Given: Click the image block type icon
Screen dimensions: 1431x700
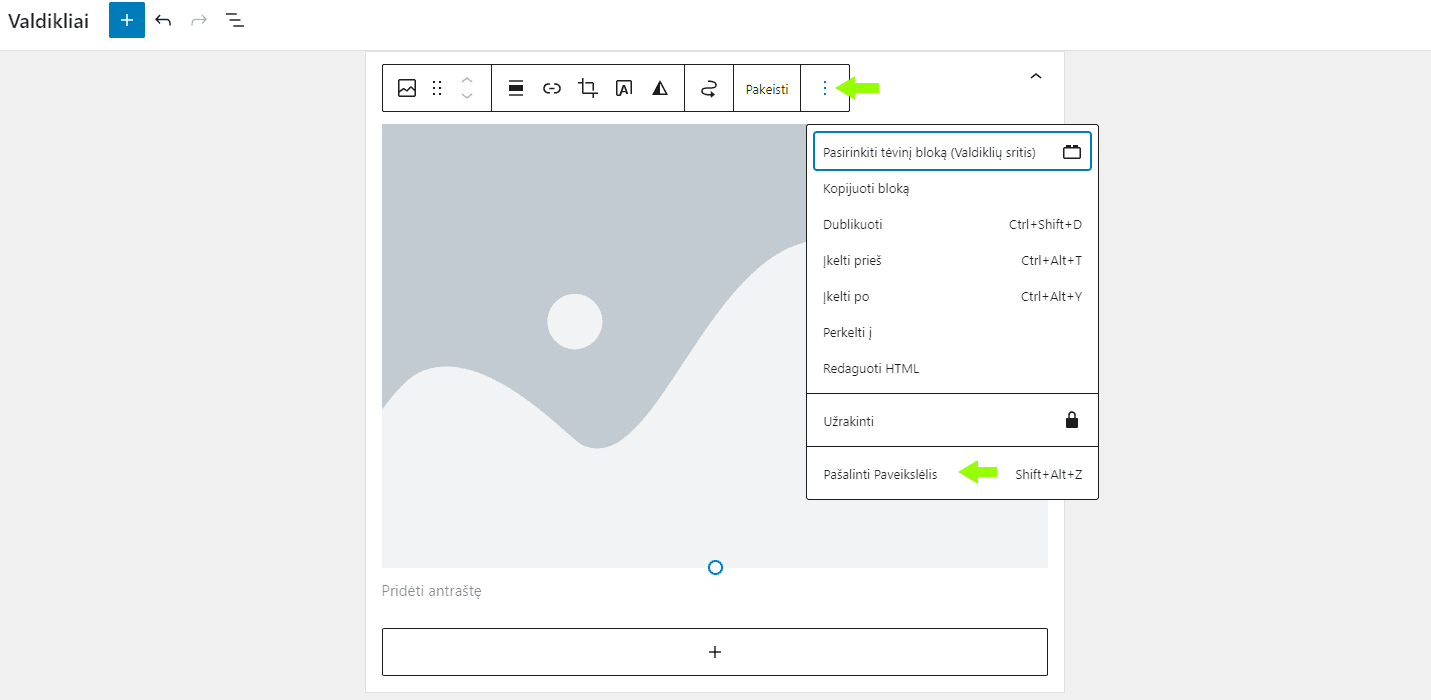Looking at the screenshot, I should tap(407, 88).
